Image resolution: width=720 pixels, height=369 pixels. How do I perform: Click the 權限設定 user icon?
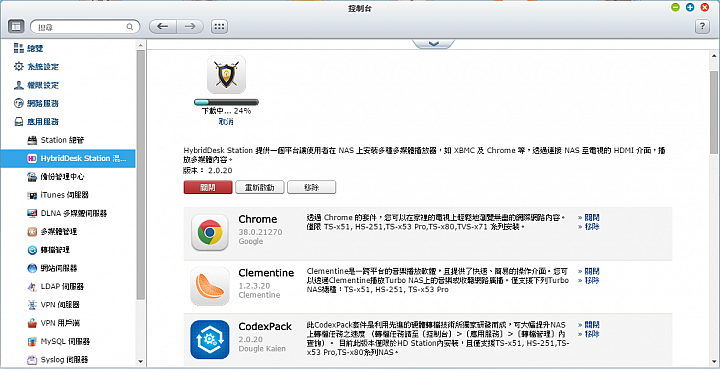point(18,85)
